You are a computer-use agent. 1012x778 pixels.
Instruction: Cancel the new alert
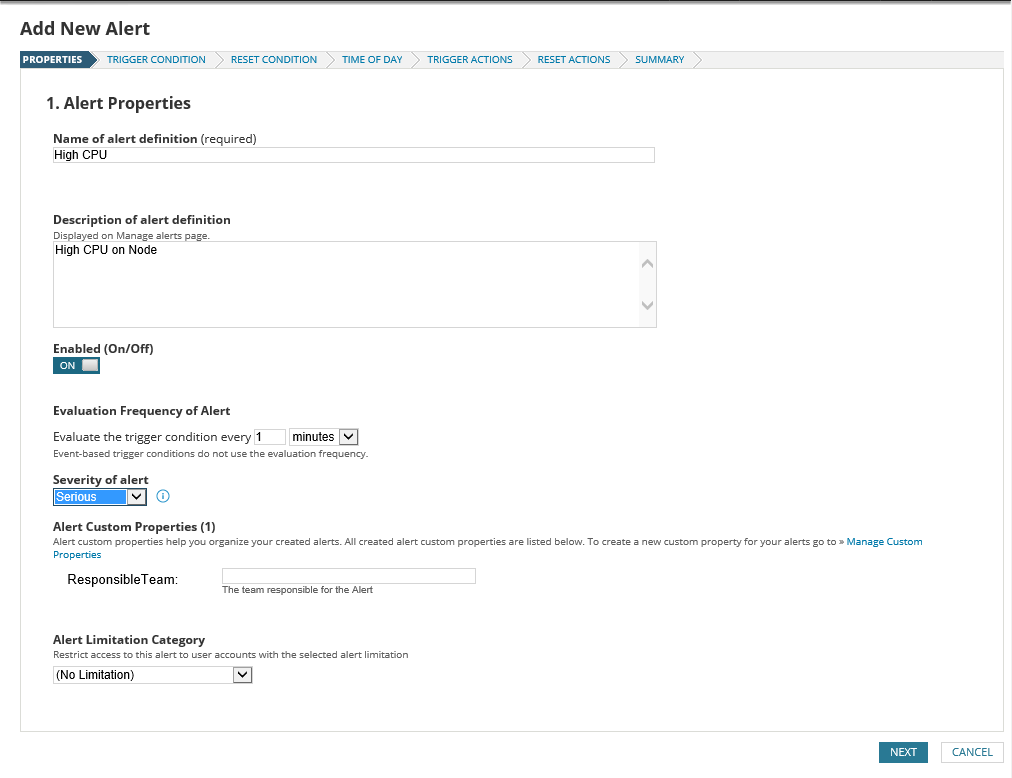[971, 752]
